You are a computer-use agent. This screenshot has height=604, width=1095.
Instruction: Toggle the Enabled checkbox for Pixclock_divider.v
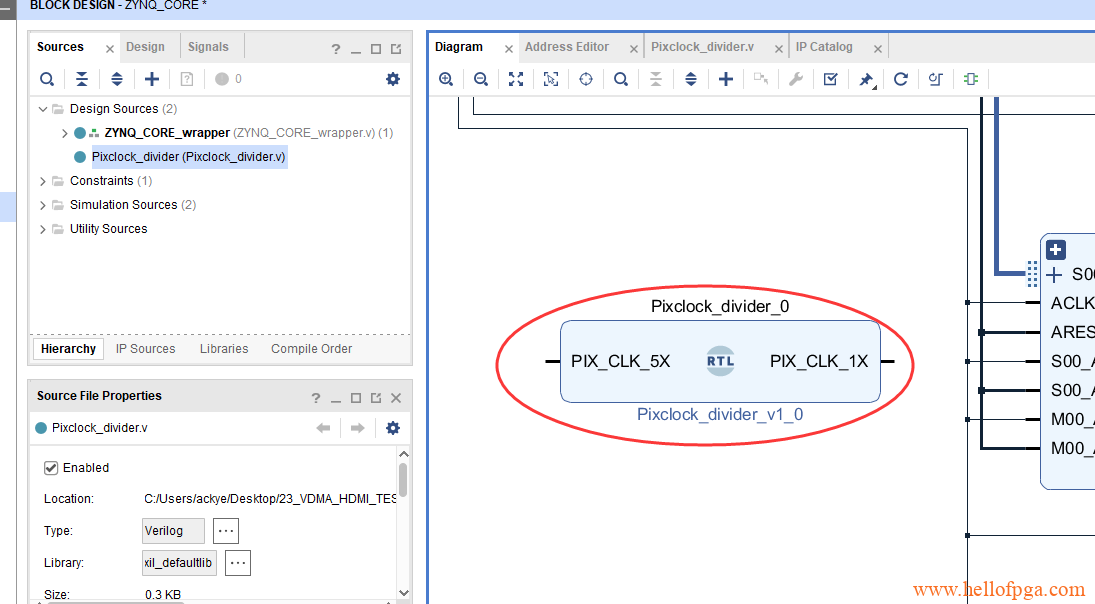point(51,468)
